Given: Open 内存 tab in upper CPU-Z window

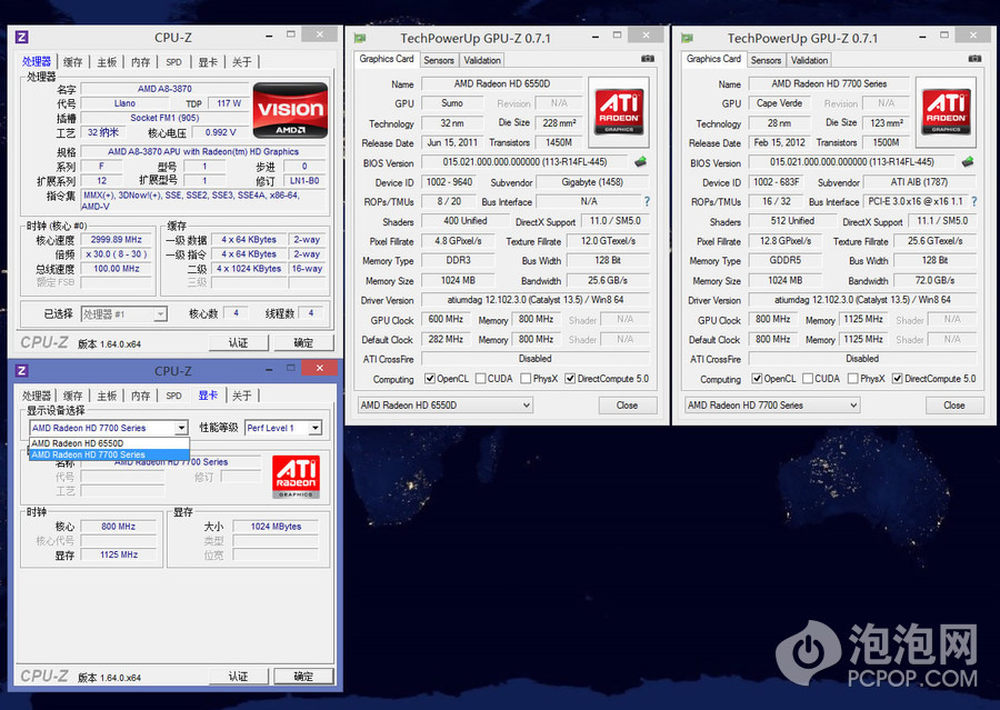Looking at the screenshot, I should [140, 62].
